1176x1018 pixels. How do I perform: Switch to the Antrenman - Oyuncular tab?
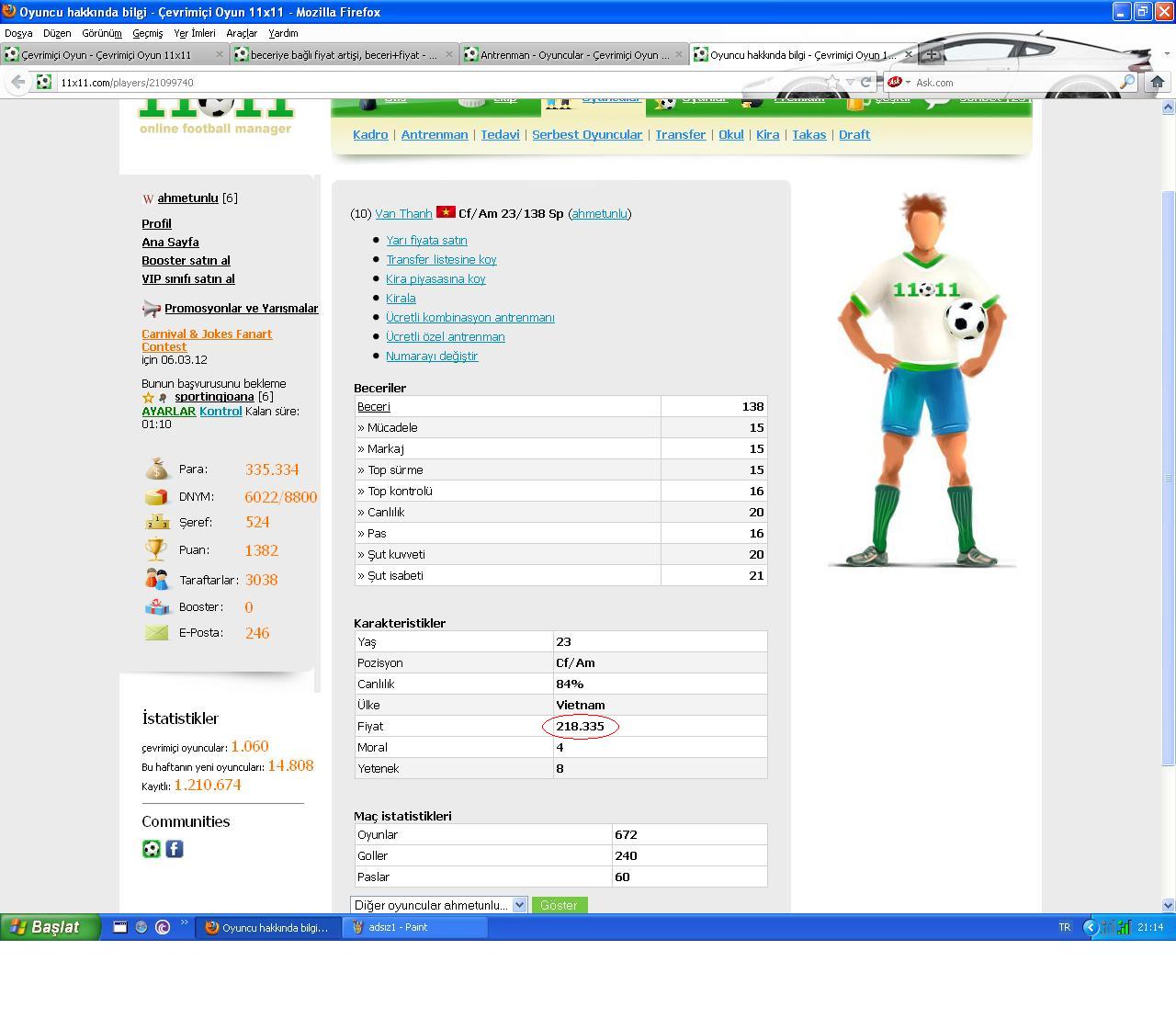click(x=573, y=54)
